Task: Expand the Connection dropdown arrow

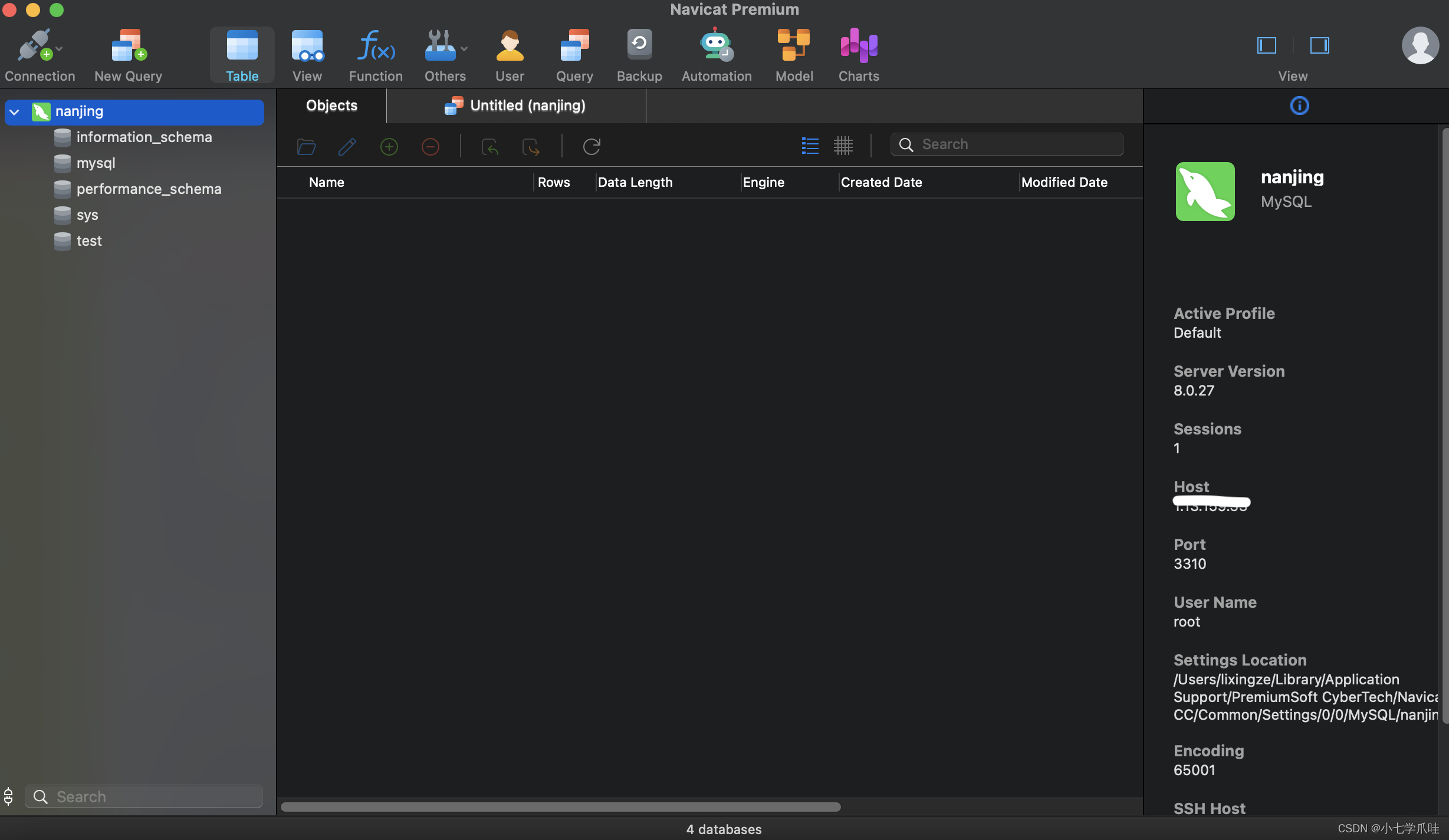Action: tap(59, 49)
